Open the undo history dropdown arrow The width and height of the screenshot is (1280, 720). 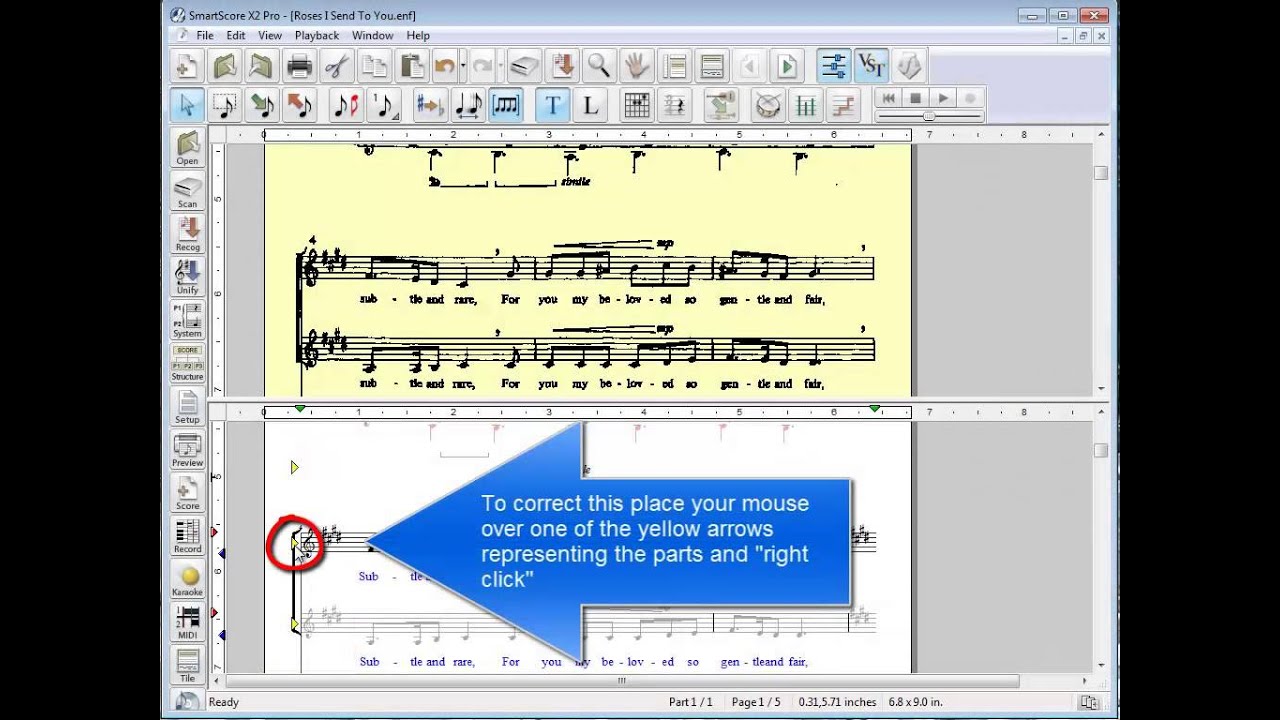click(x=462, y=66)
